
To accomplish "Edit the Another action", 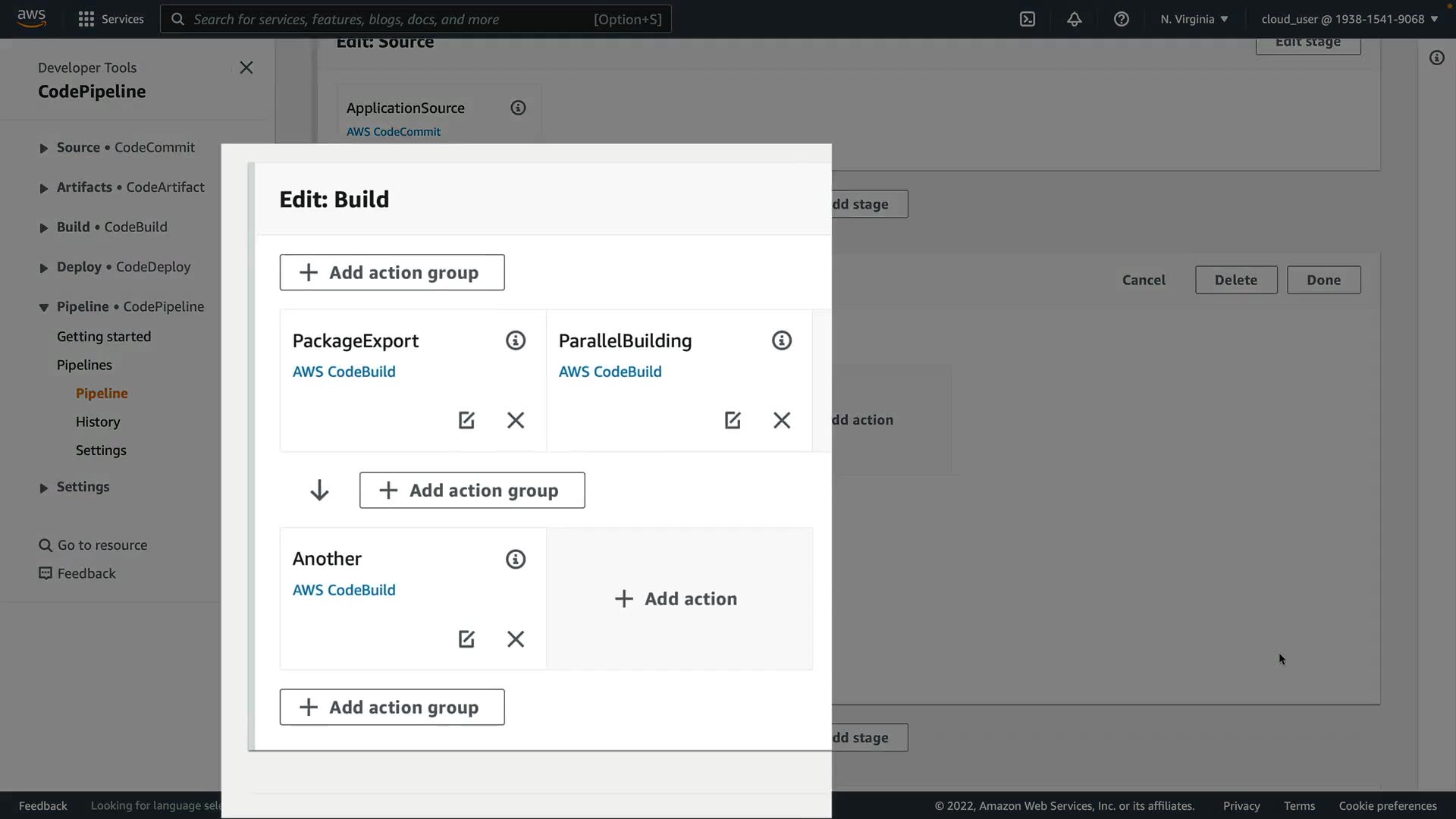I will click(466, 639).
